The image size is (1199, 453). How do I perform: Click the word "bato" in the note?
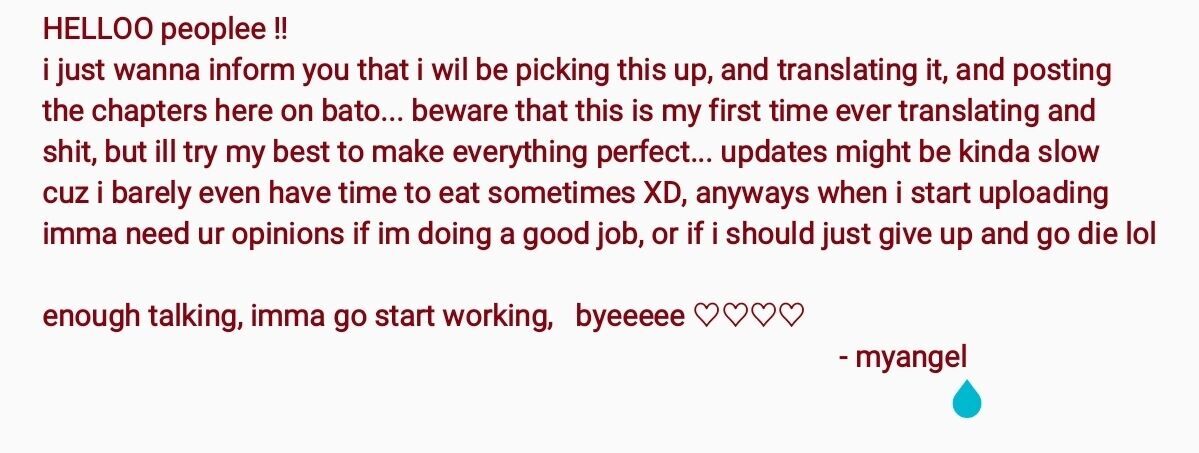point(354,110)
